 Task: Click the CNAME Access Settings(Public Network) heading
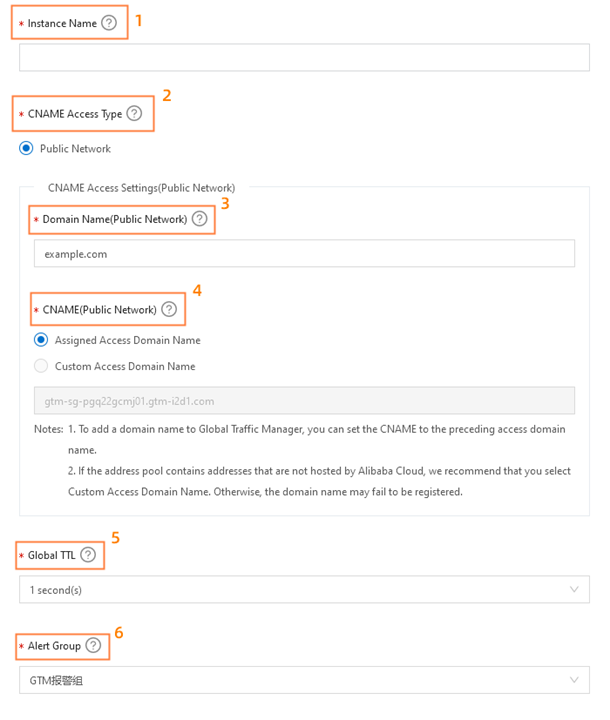coord(141,187)
